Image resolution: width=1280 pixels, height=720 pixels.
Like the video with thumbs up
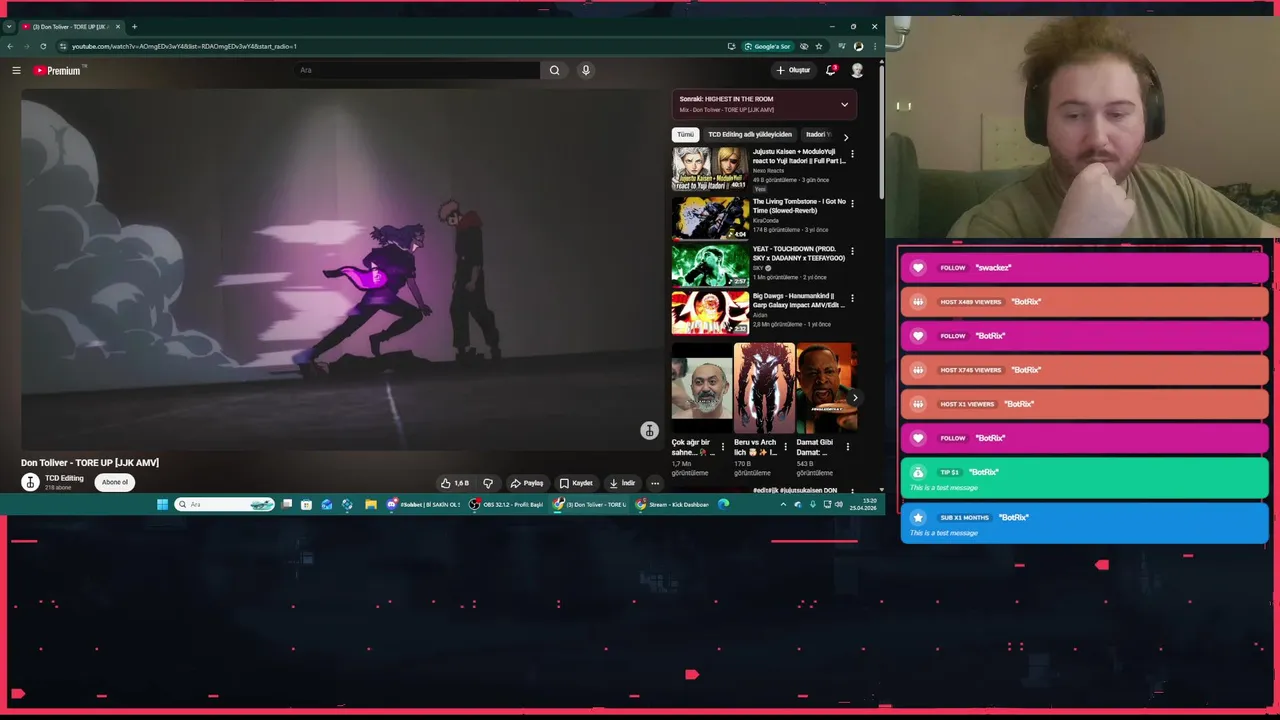(455, 483)
